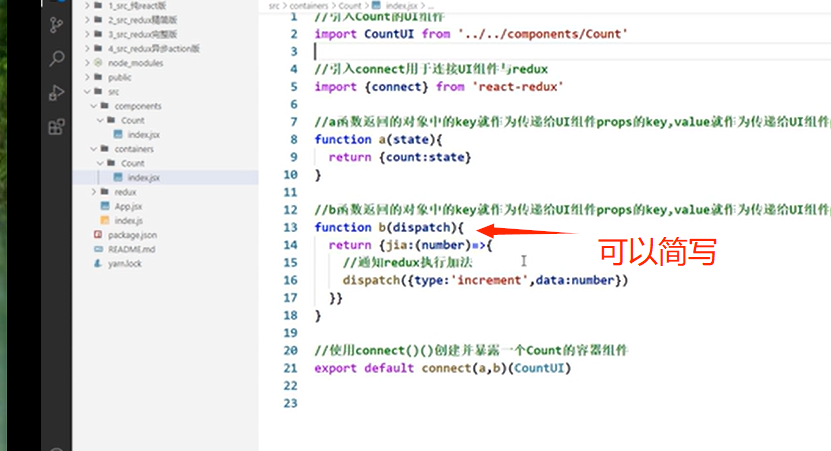Select the 1_src_纯react版 folder name
The height and width of the screenshot is (451, 831).
tap(137, 6)
